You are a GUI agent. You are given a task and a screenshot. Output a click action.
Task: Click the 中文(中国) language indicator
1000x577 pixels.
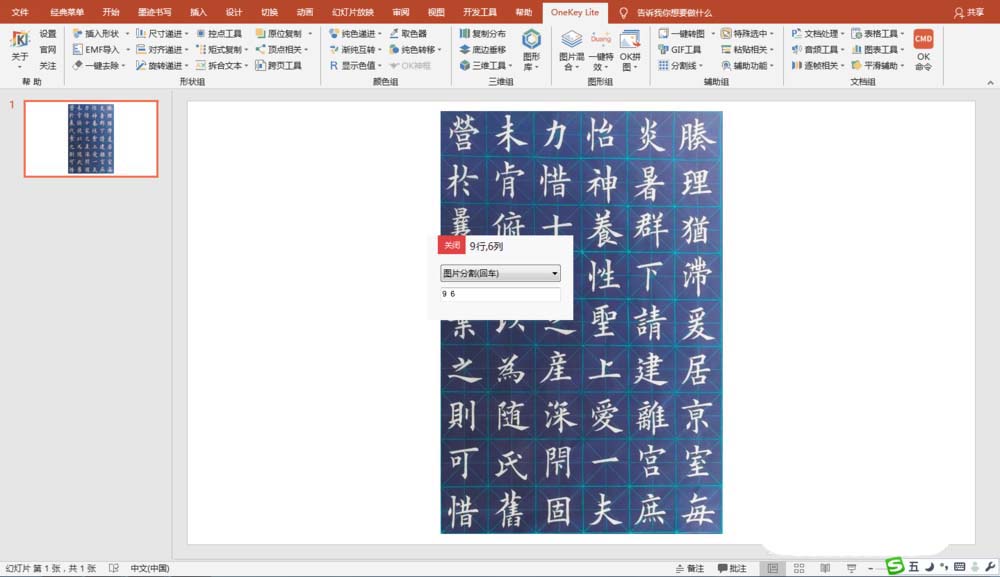(150, 568)
